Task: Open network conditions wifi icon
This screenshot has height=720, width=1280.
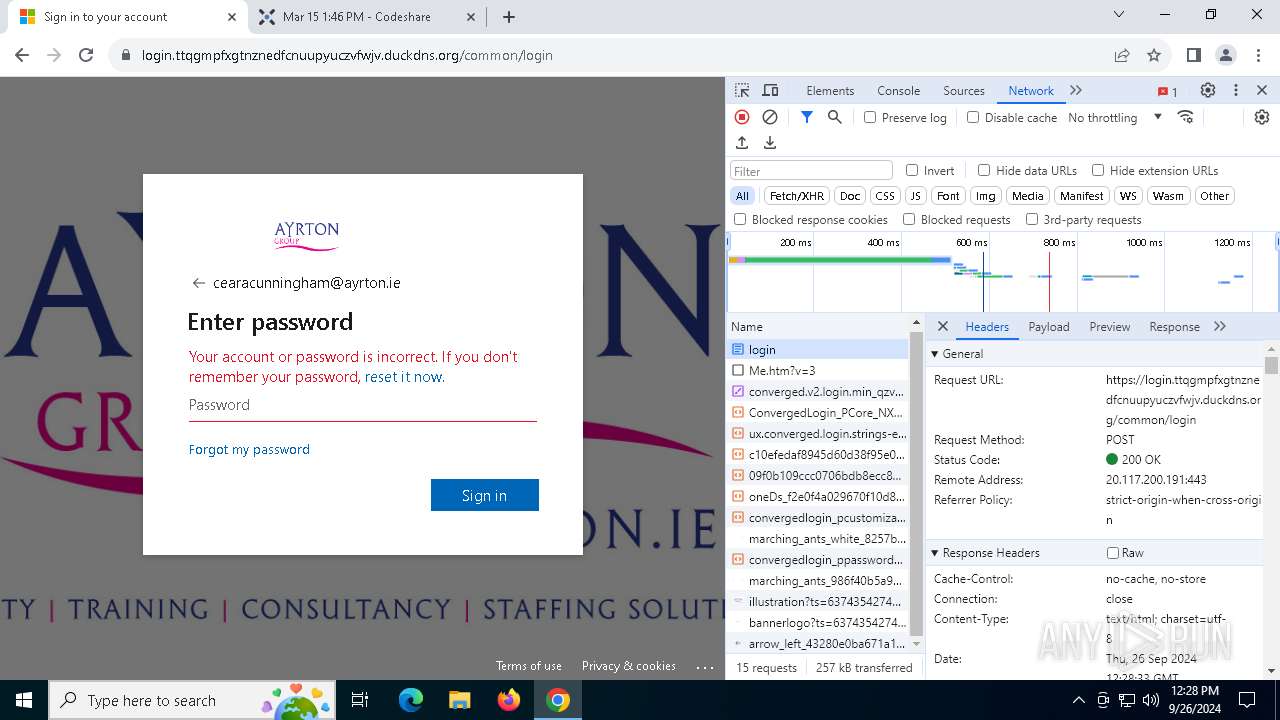Action: tap(1186, 117)
